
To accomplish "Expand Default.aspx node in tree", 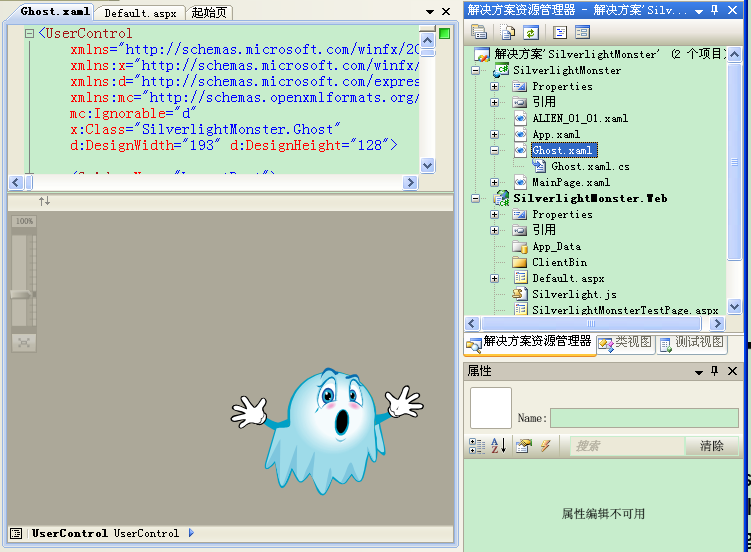I will pyautogui.click(x=494, y=278).
